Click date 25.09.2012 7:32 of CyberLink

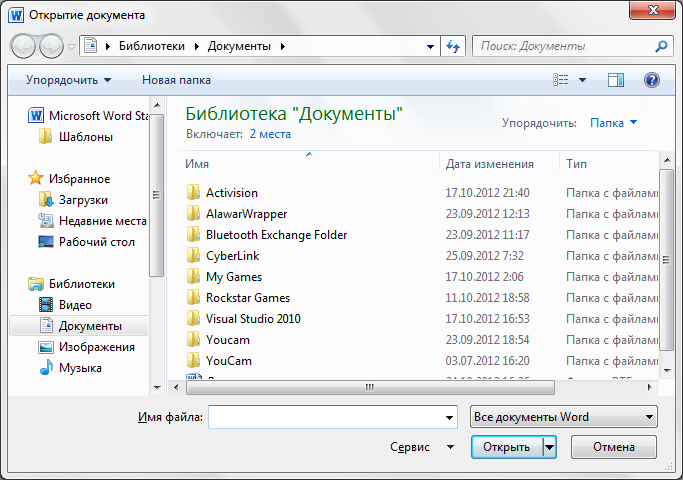484,256
